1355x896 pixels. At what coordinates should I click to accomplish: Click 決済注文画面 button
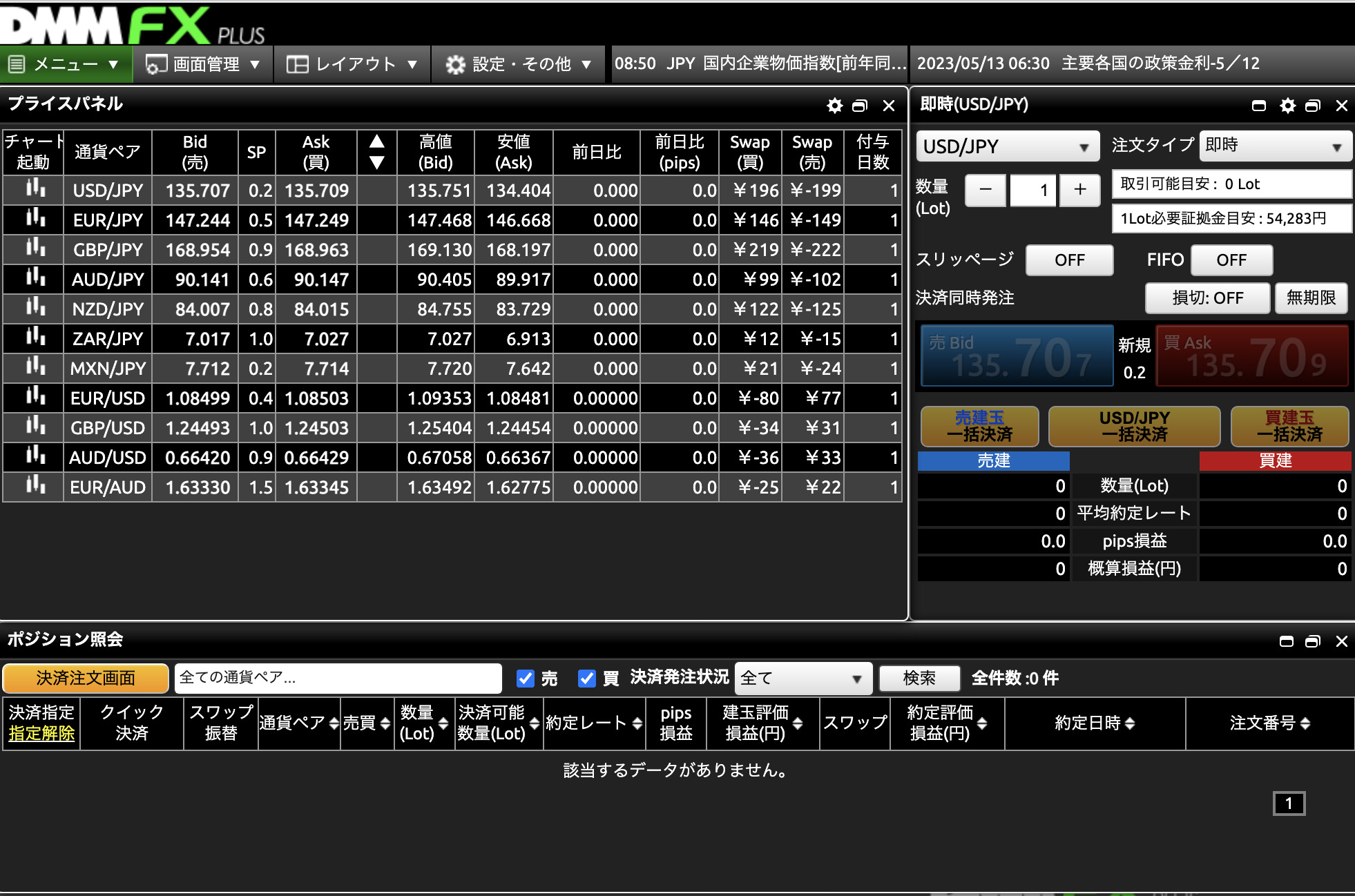tap(86, 679)
